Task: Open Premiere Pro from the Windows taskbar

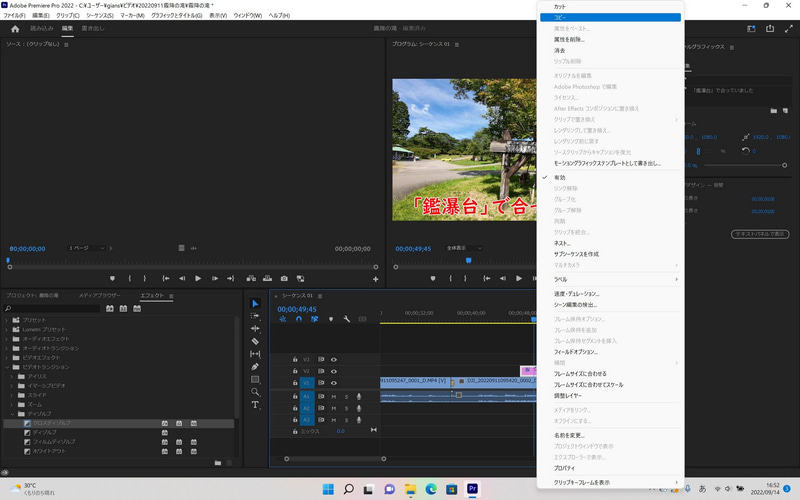Action: pos(473,489)
